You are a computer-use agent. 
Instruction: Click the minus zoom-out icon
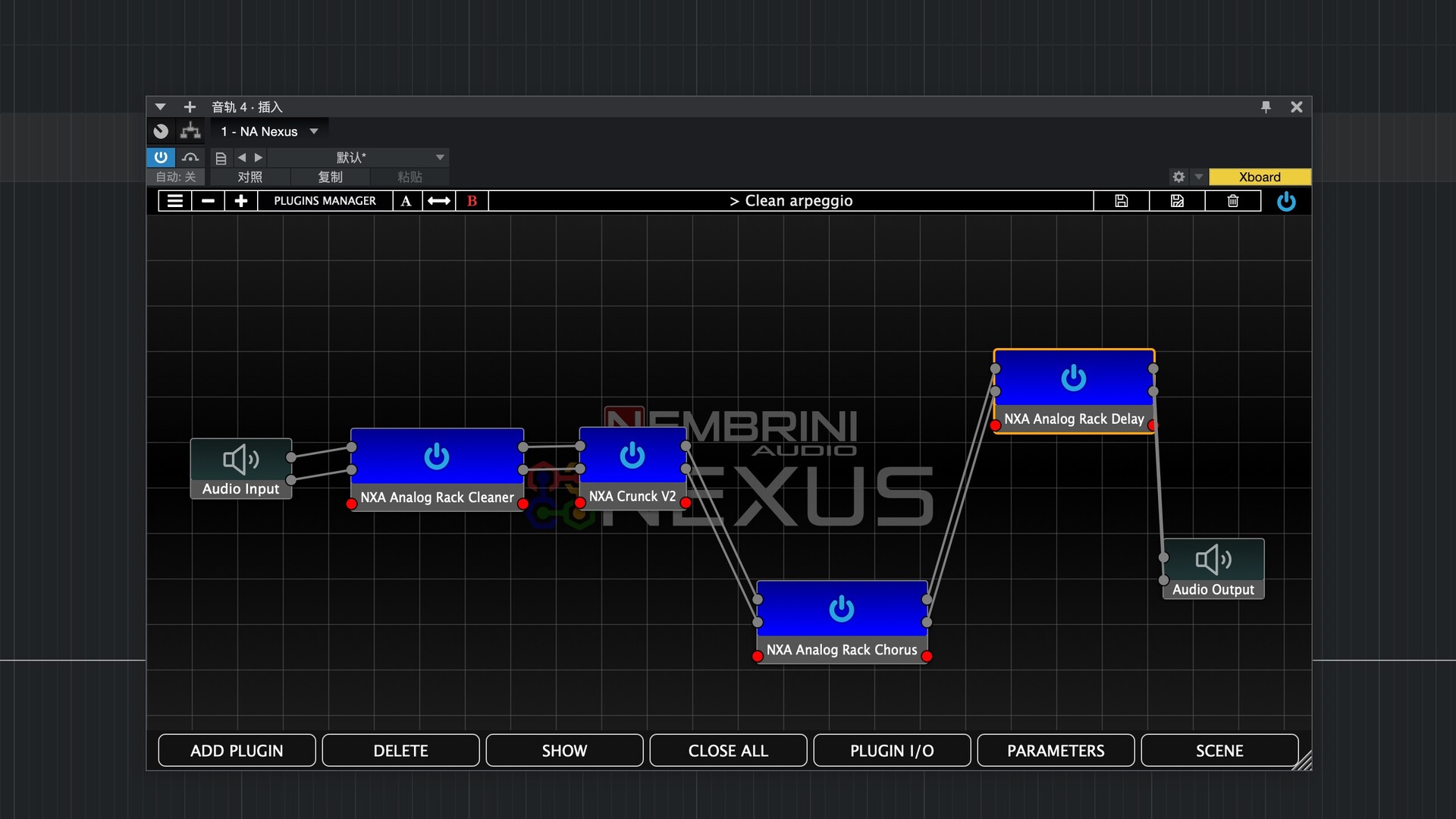click(208, 201)
